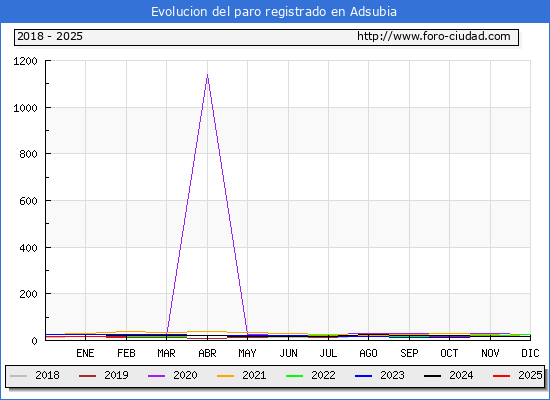Click the dark red 2019 legend swatch
This screenshot has height=400, width=550.
coord(87,376)
